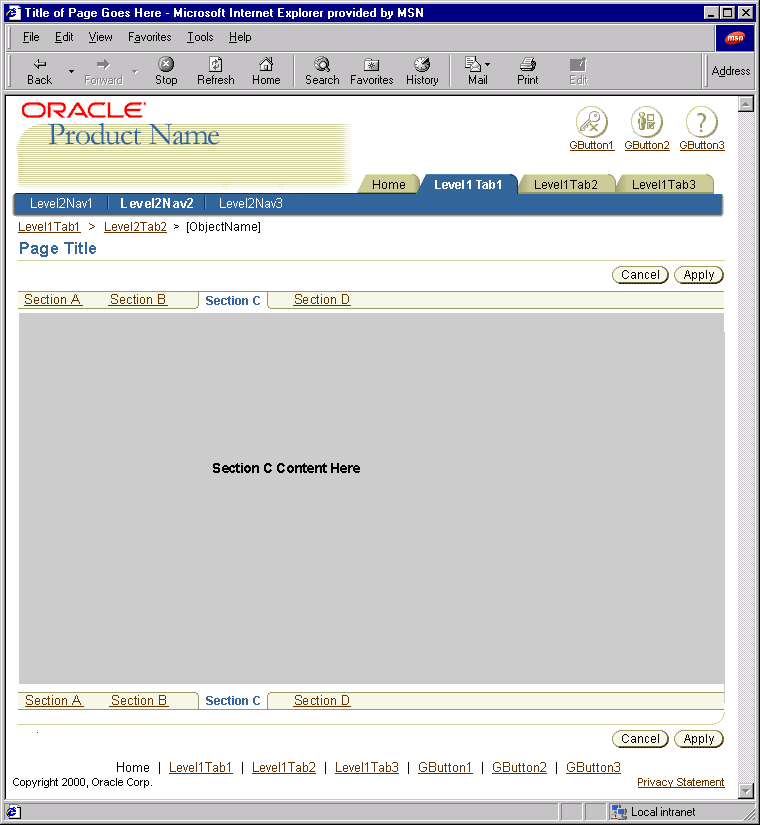Show browsing History from the toolbar
This screenshot has width=760, height=825.
tap(422, 70)
